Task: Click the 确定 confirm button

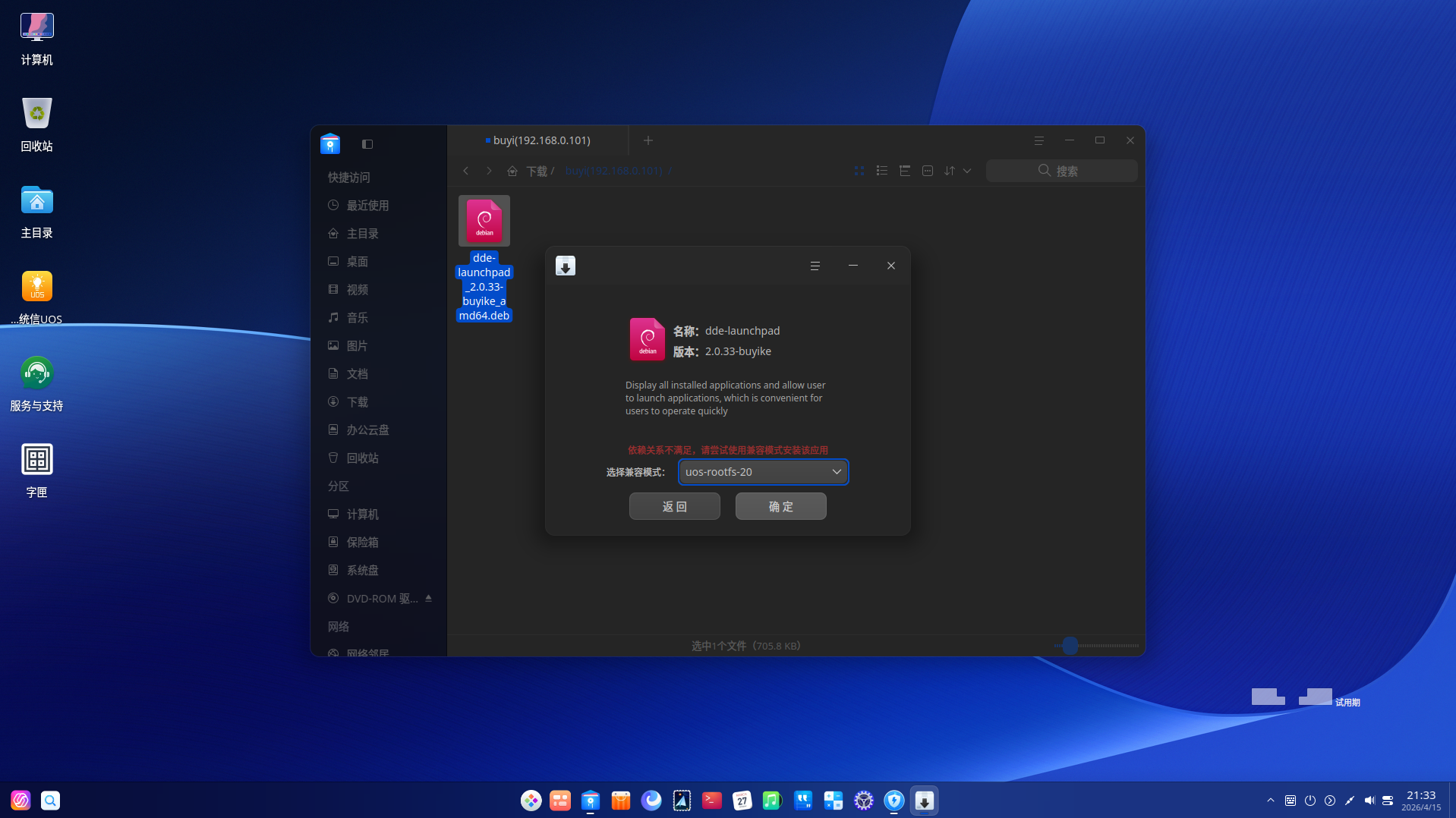Action: 780,506
